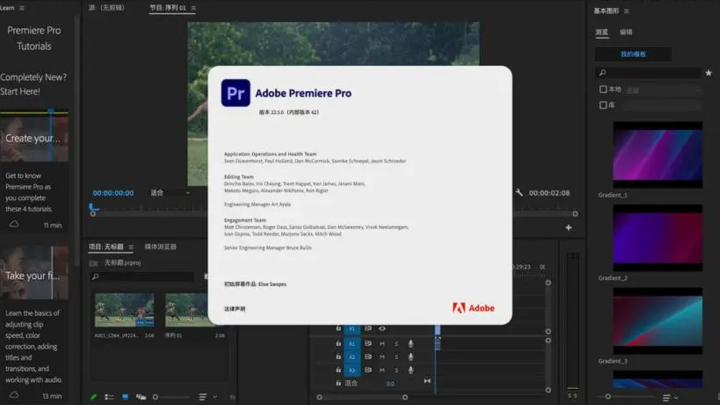Open the 媒体浏览器 tab

click(x=161, y=247)
